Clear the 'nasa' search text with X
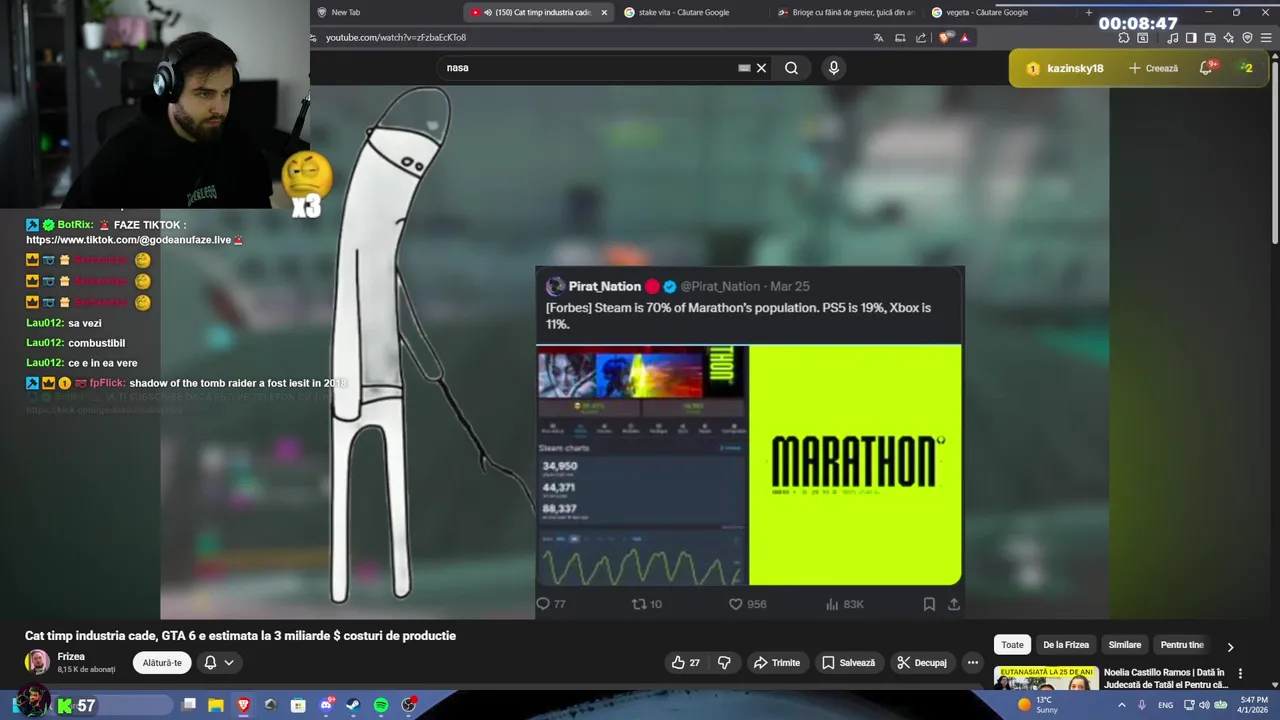Screen dimensions: 1280x720 pos(761,68)
